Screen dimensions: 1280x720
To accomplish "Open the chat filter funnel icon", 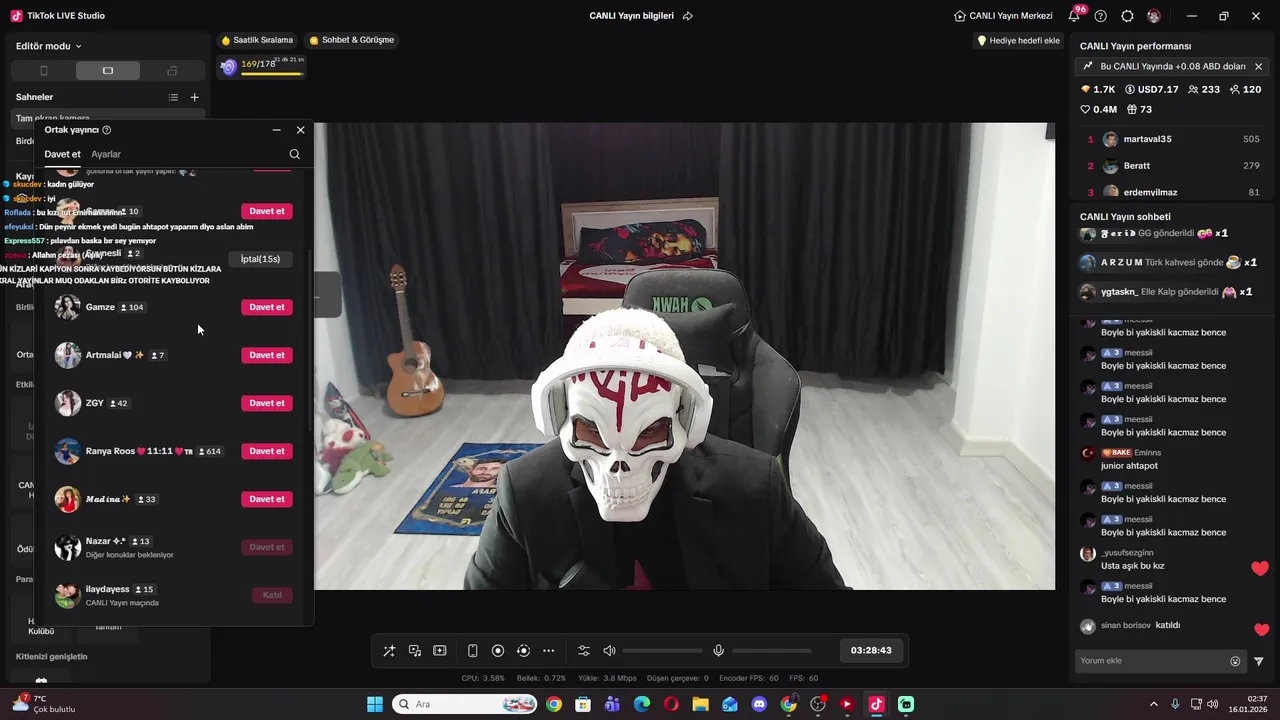I will pos(1259,661).
